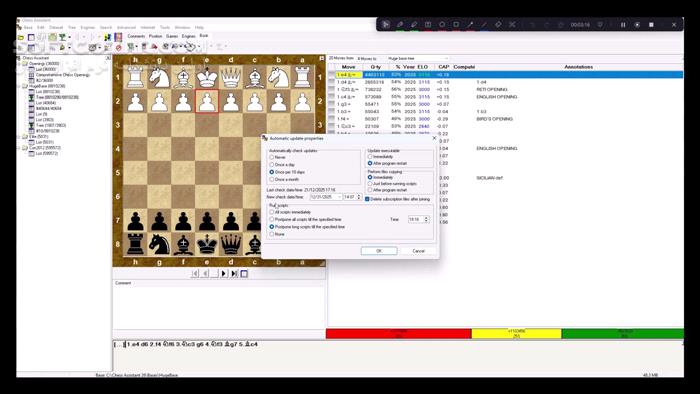The width and height of the screenshot is (700, 394).
Task: Jump to last move below the board
Action: coord(234,274)
